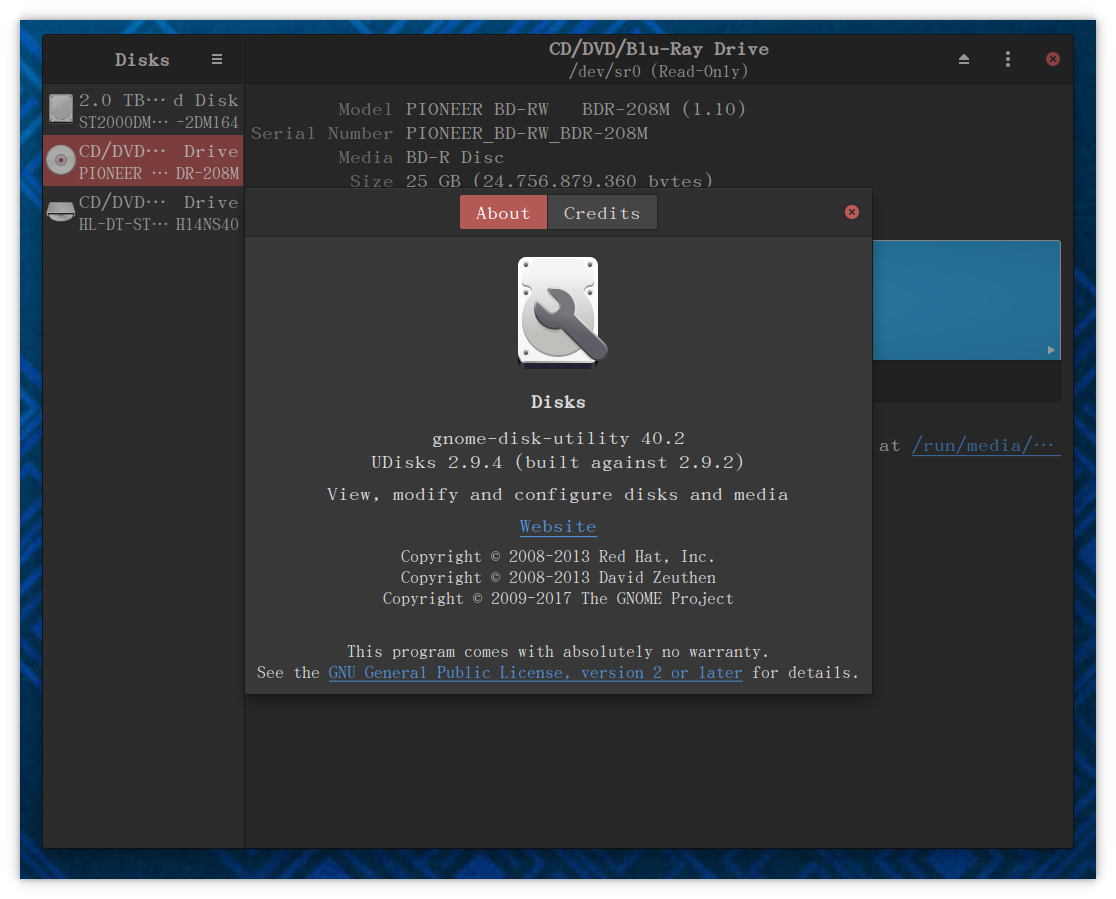This screenshot has width=1116, height=899.
Task: Click the Disks sidebar header title
Action: click(x=142, y=60)
